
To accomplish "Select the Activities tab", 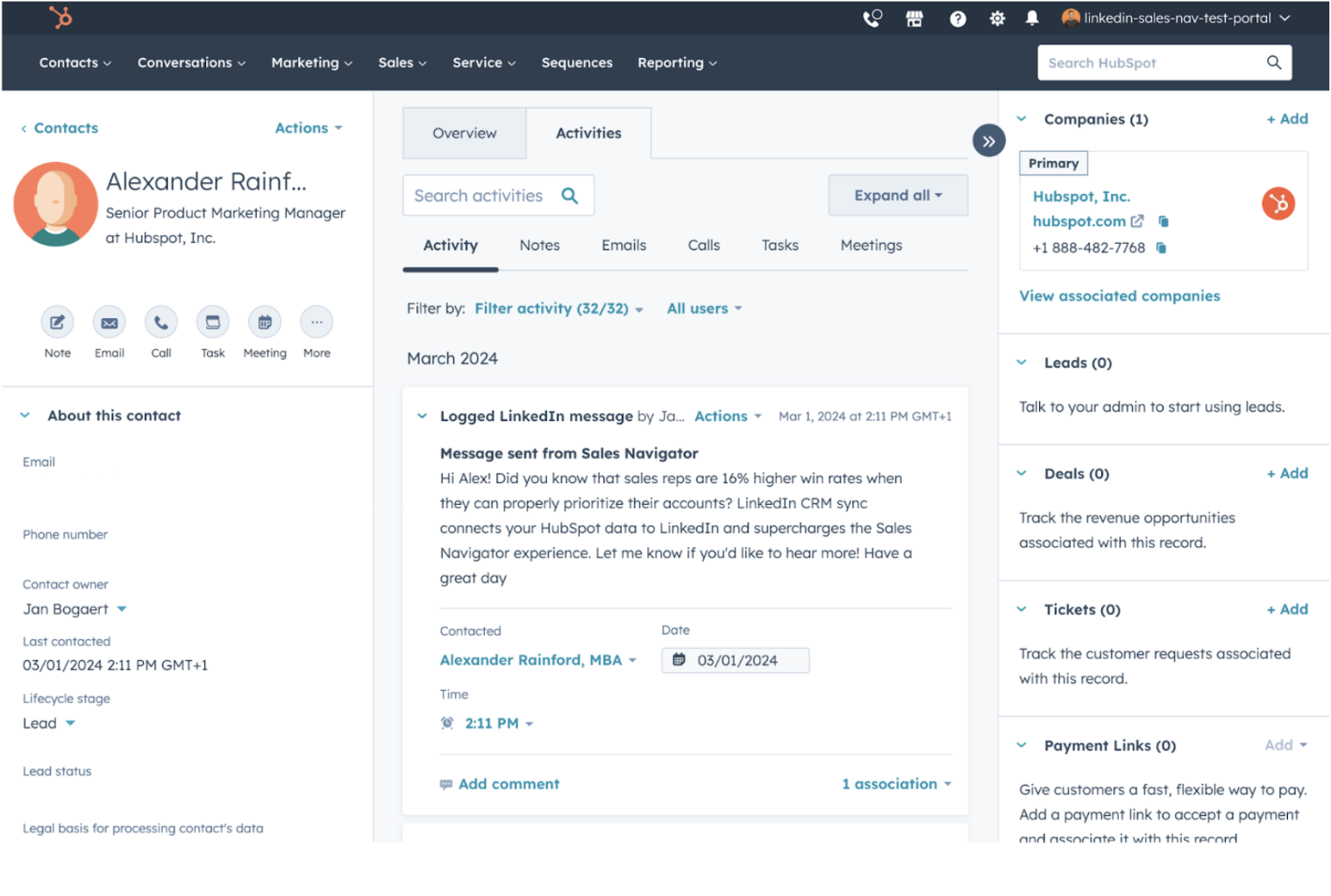I will point(588,133).
